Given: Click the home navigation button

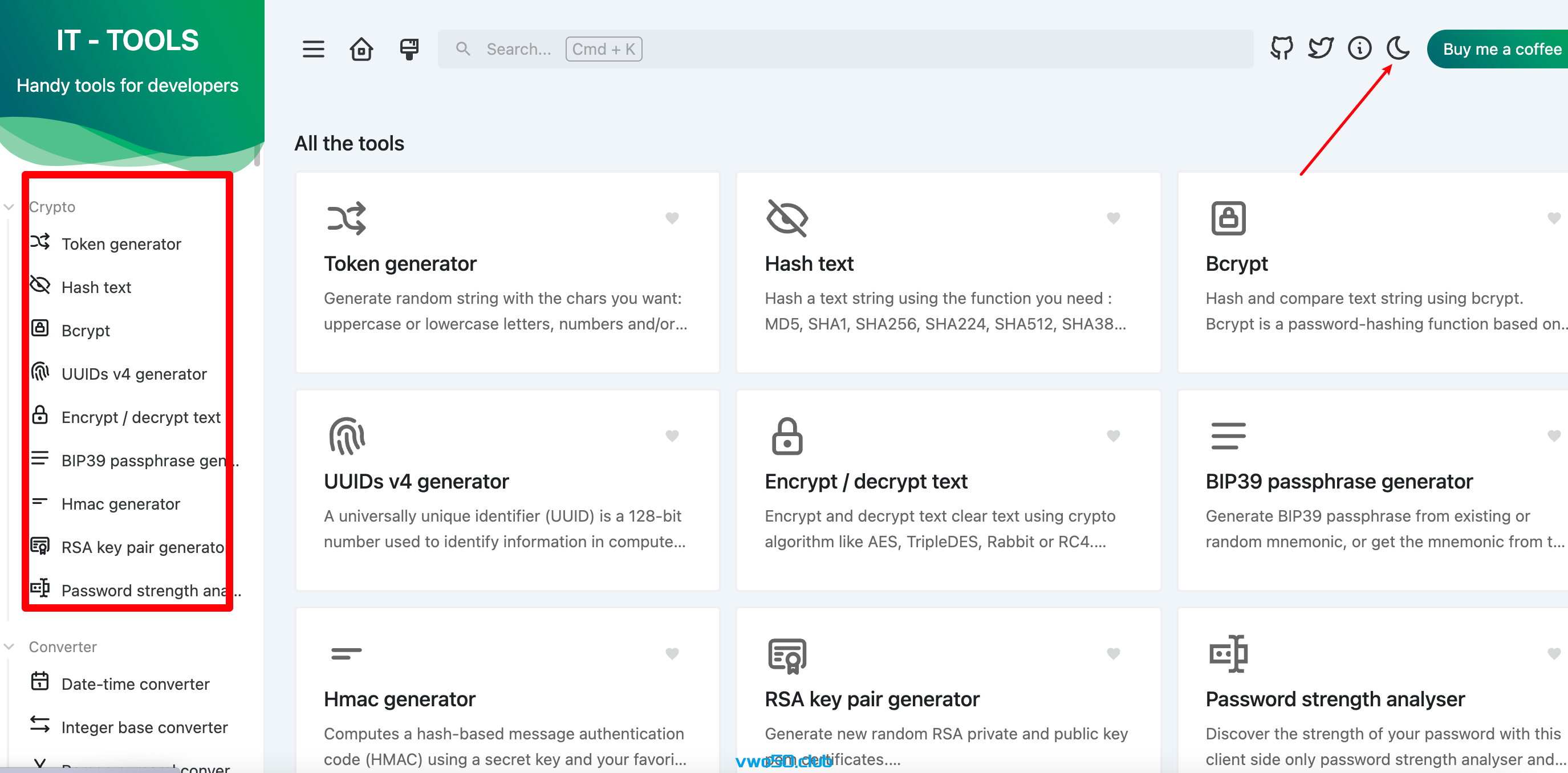Looking at the screenshot, I should pyautogui.click(x=361, y=47).
